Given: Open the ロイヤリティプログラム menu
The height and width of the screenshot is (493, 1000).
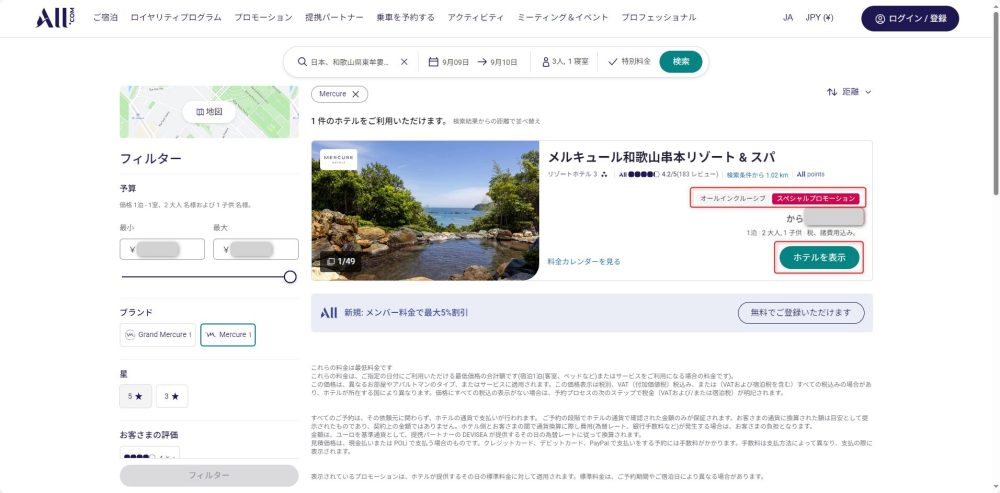Looking at the screenshot, I should (x=176, y=18).
